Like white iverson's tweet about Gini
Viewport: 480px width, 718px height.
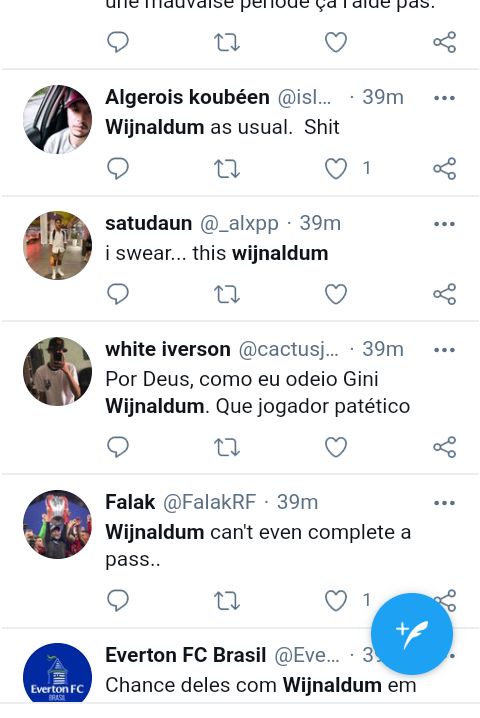(x=336, y=447)
